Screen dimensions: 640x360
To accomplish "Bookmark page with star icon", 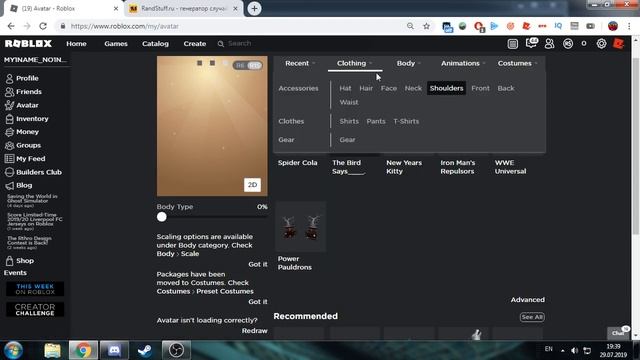I will click(427, 26).
